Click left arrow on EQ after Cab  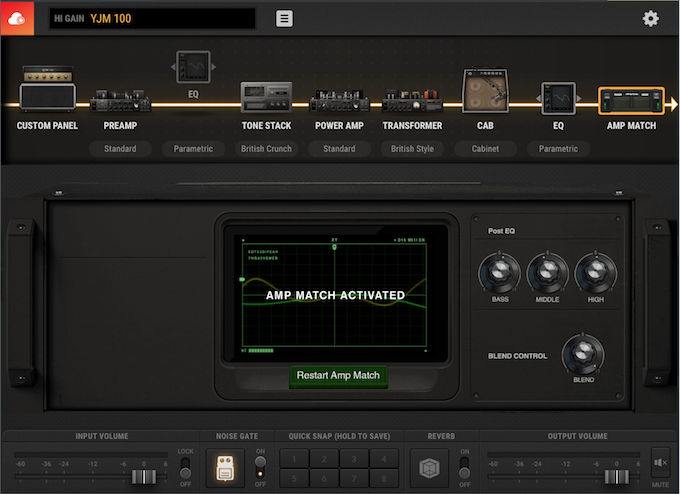[x=538, y=98]
